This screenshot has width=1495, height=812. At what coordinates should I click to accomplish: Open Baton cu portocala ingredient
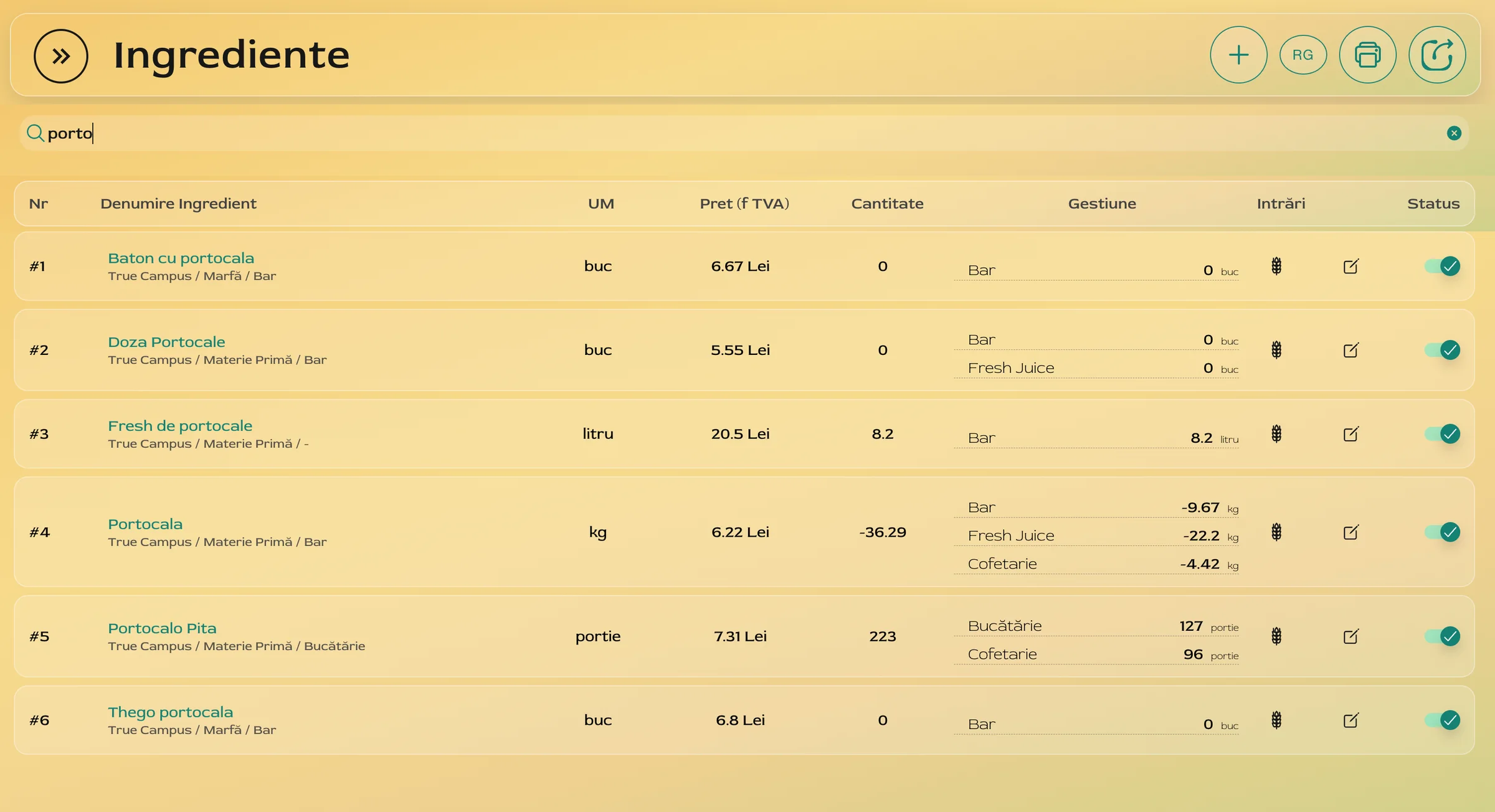pos(181,258)
